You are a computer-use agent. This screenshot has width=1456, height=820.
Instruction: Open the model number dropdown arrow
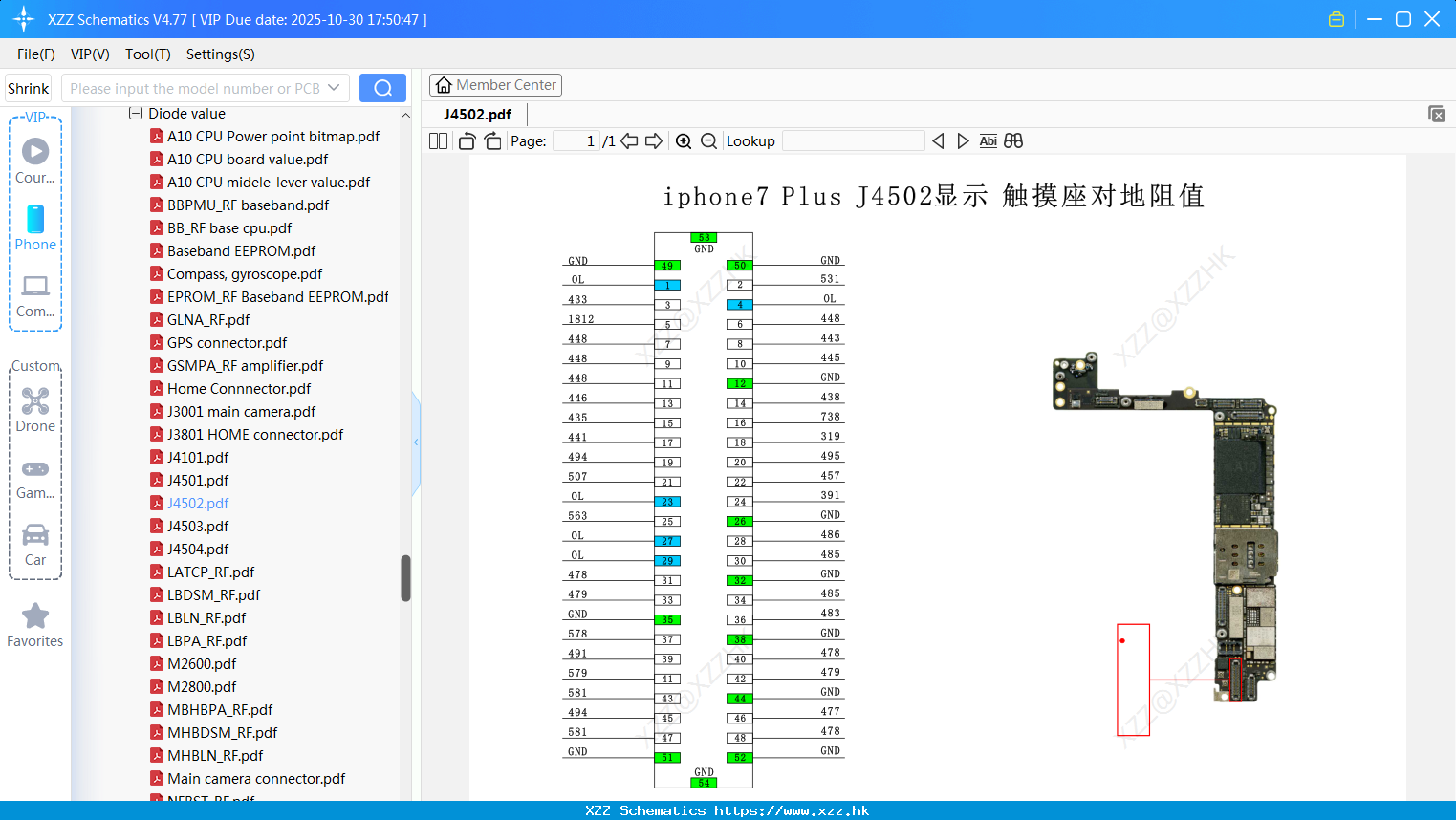[334, 88]
